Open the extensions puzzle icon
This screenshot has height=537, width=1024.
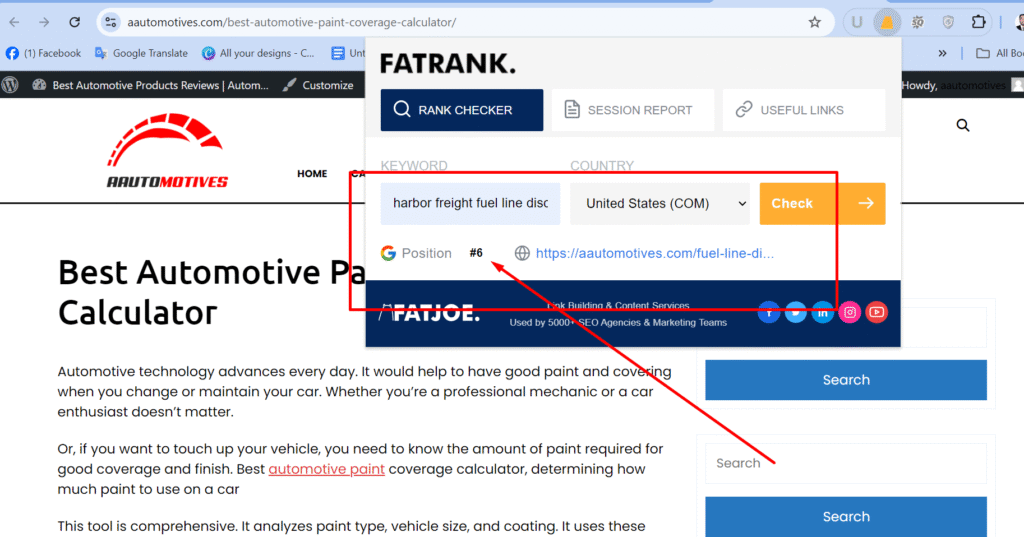[978, 22]
